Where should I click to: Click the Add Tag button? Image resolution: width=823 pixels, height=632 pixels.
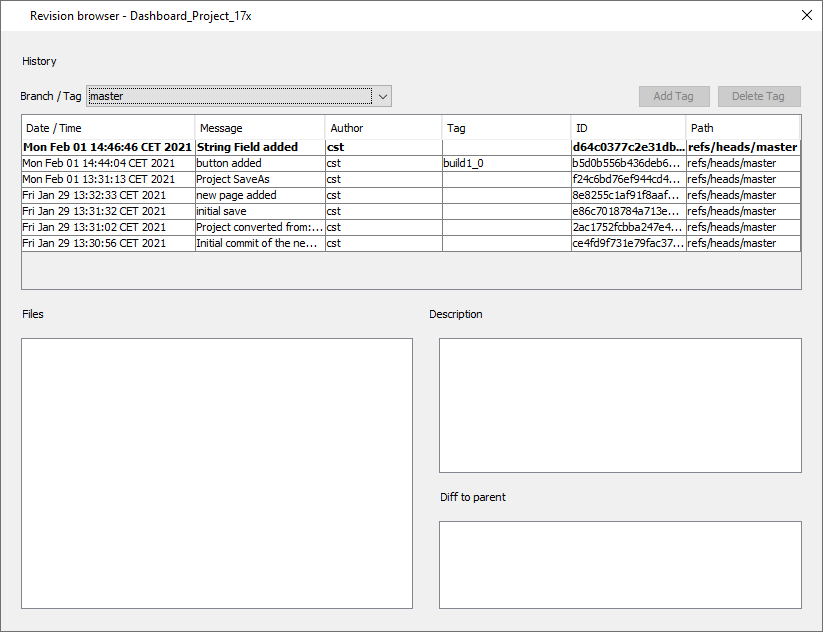click(x=674, y=96)
